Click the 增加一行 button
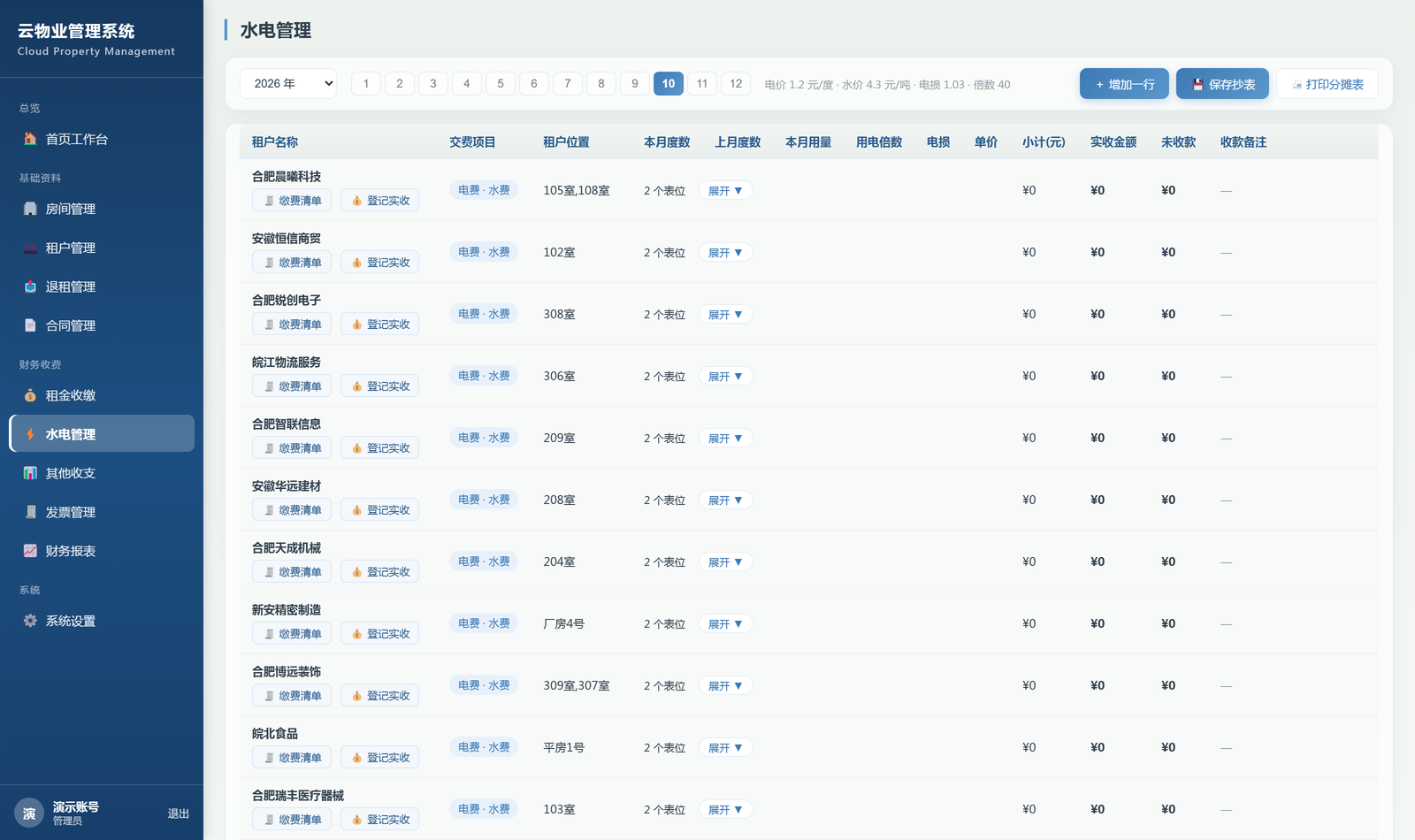Viewport: 1415px width, 840px height. point(1124,84)
